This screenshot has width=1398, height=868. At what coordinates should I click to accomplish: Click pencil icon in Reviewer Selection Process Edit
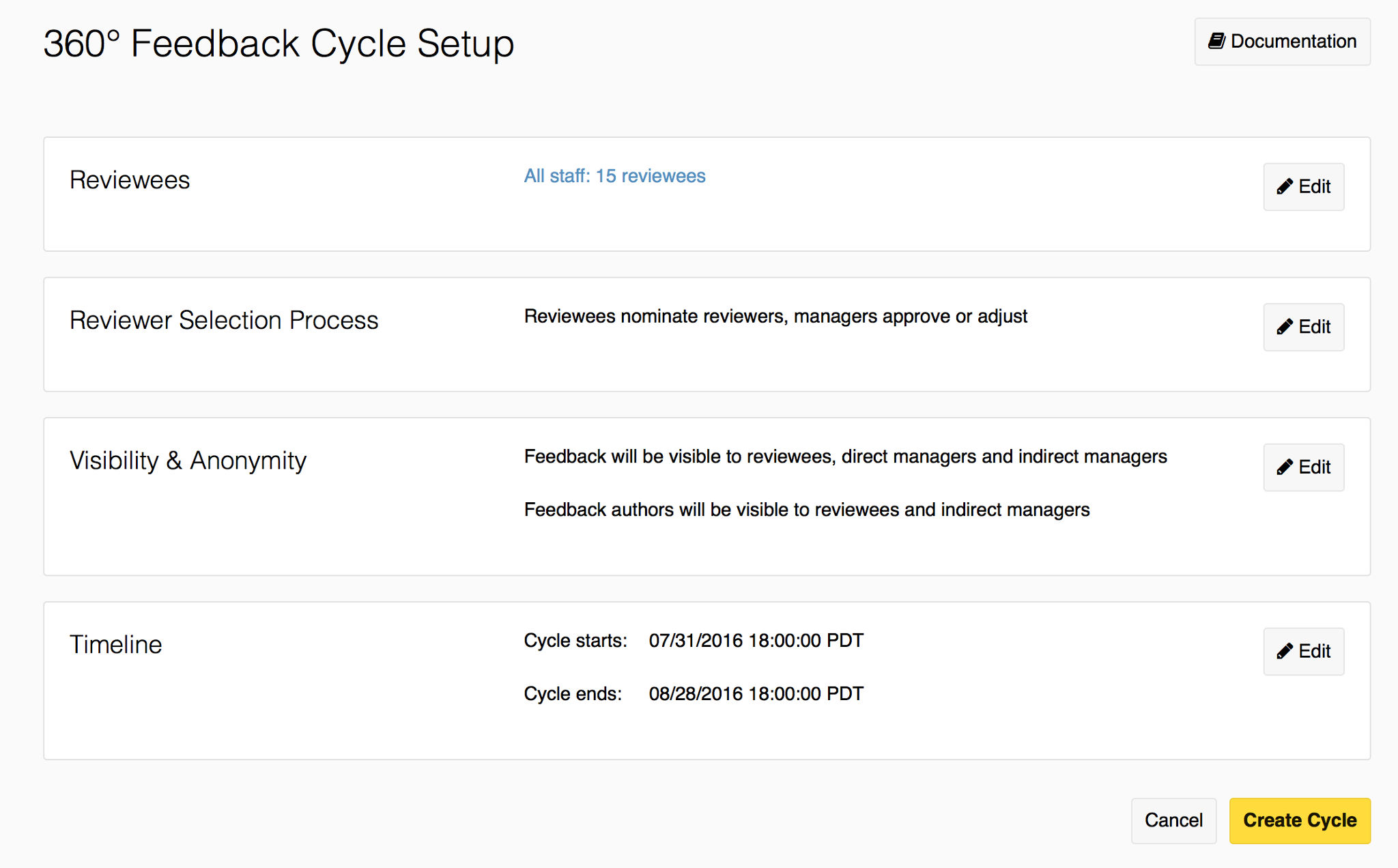click(1285, 327)
